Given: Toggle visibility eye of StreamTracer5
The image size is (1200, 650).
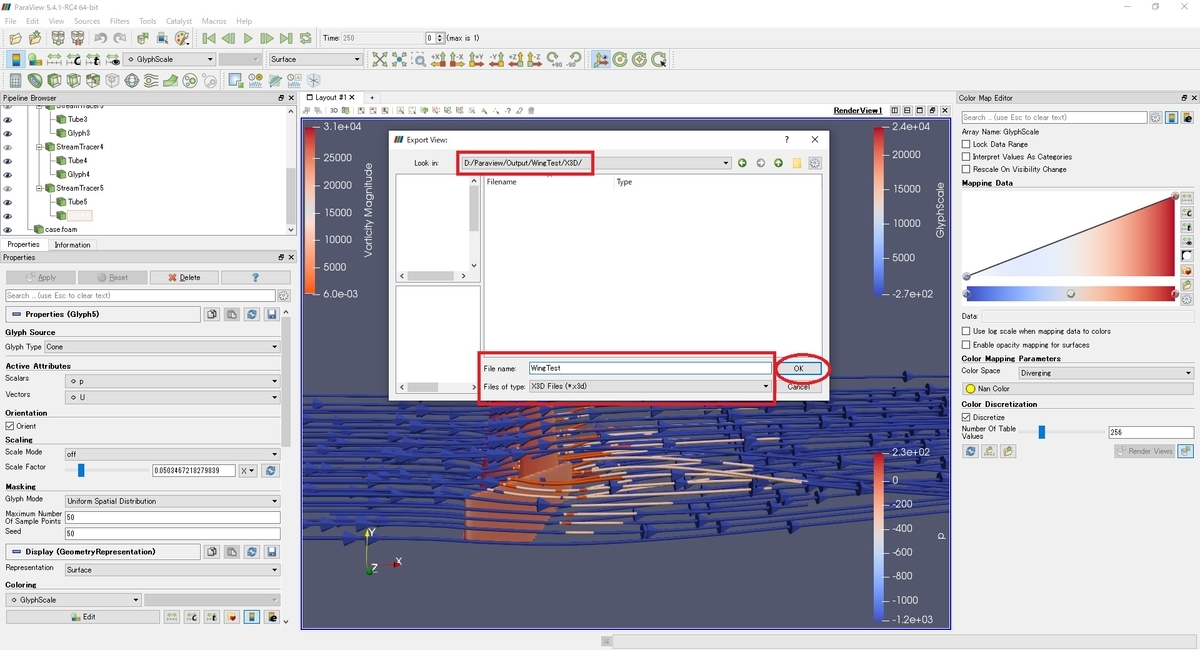Looking at the screenshot, I should click(x=8, y=188).
